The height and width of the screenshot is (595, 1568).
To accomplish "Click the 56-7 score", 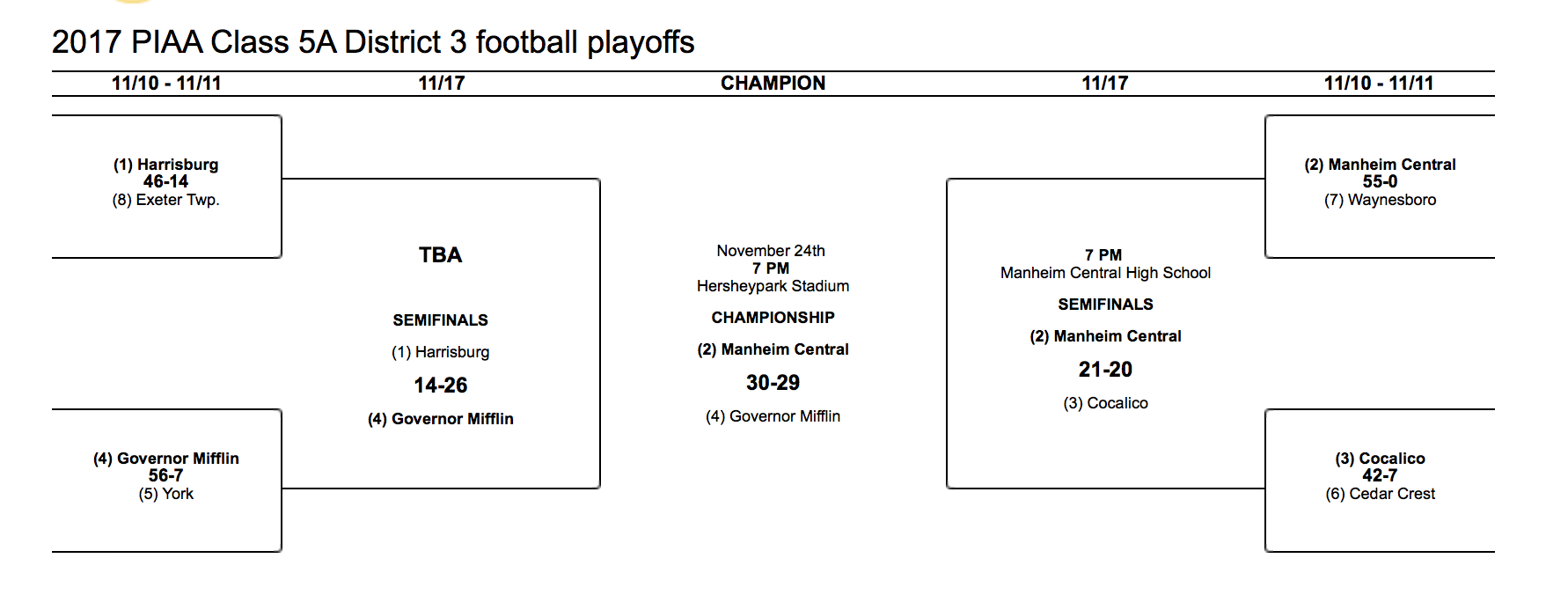I will point(165,475).
